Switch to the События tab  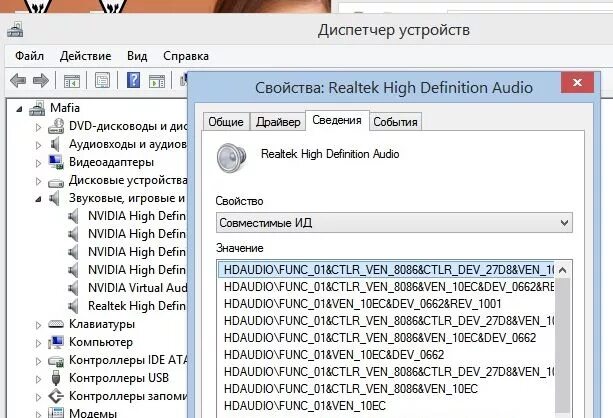click(395, 122)
